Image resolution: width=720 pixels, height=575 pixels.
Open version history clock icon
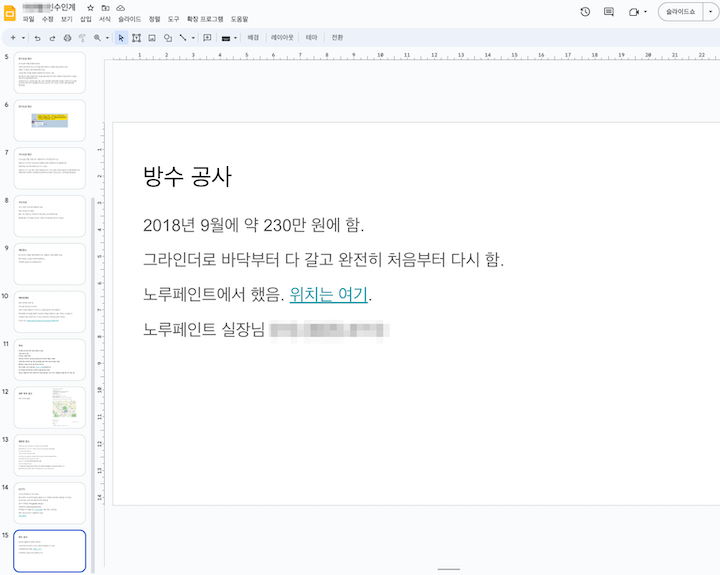click(x=585, y=12)
